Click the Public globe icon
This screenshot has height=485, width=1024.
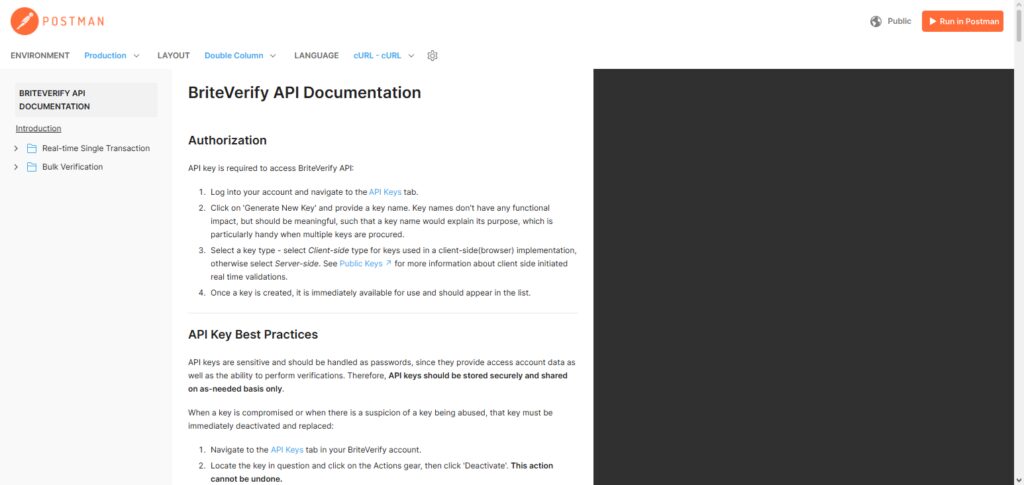tap(876, 21)
